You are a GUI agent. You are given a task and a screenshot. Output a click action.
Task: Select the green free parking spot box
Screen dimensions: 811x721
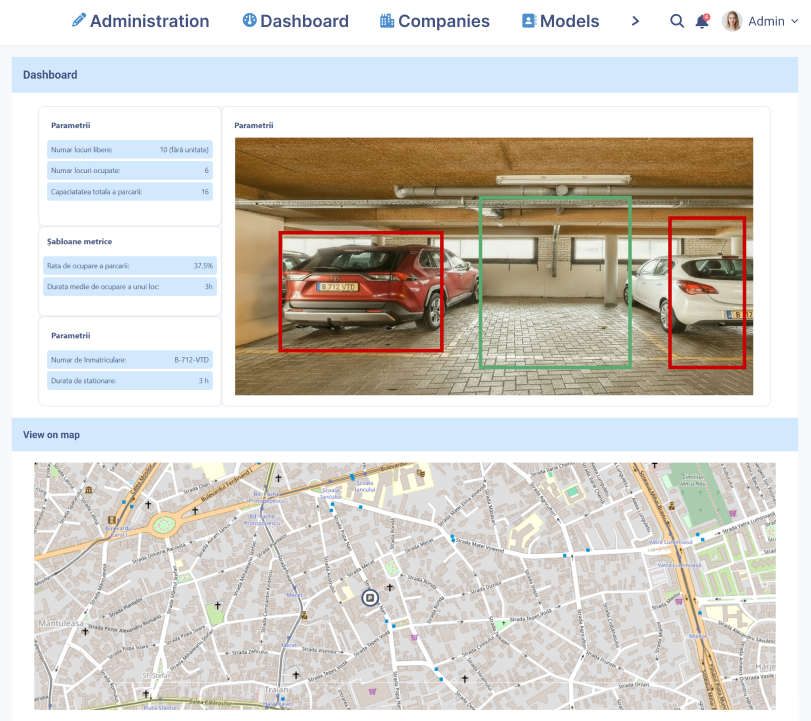(555, 282)
